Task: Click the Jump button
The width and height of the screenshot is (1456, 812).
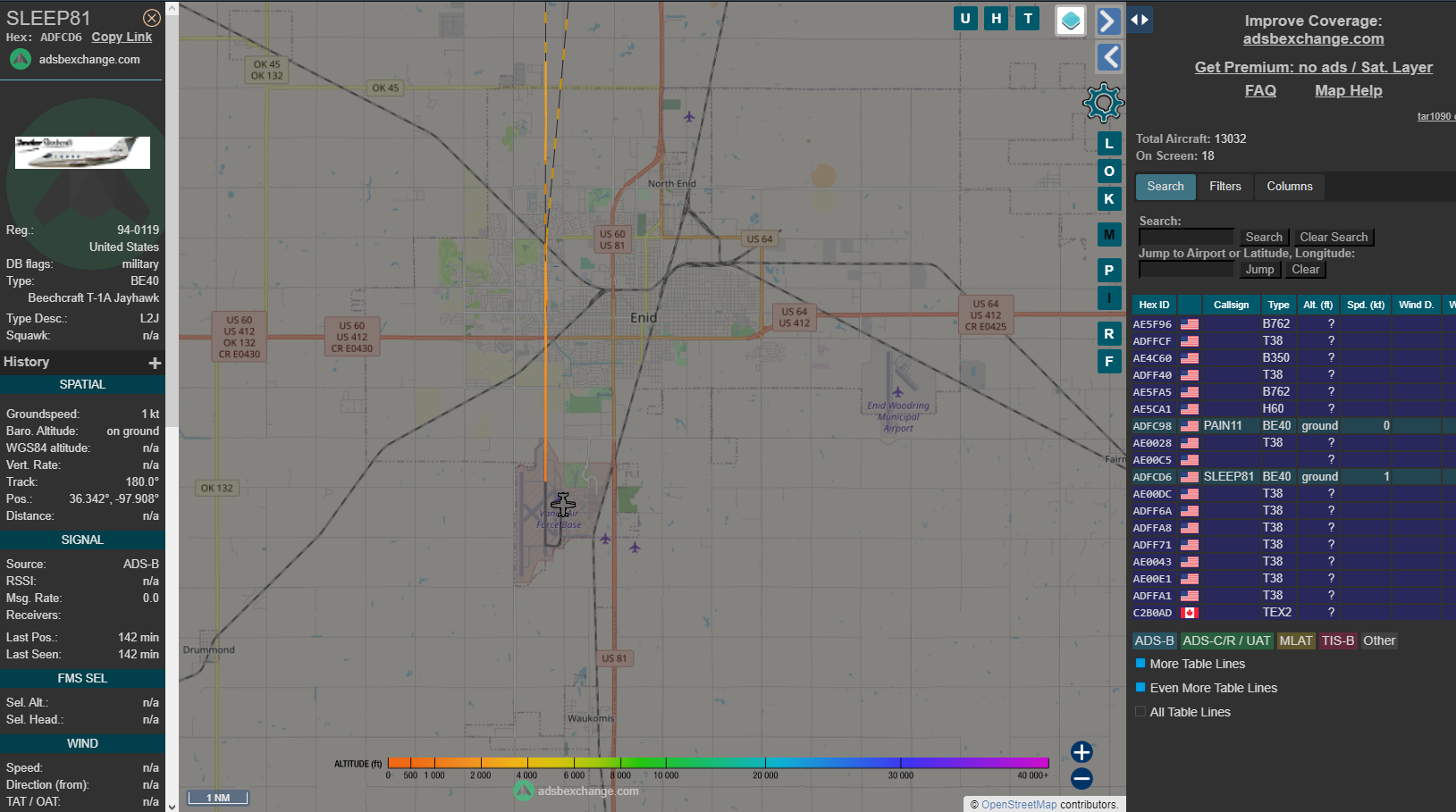Action: (1259, 270)
